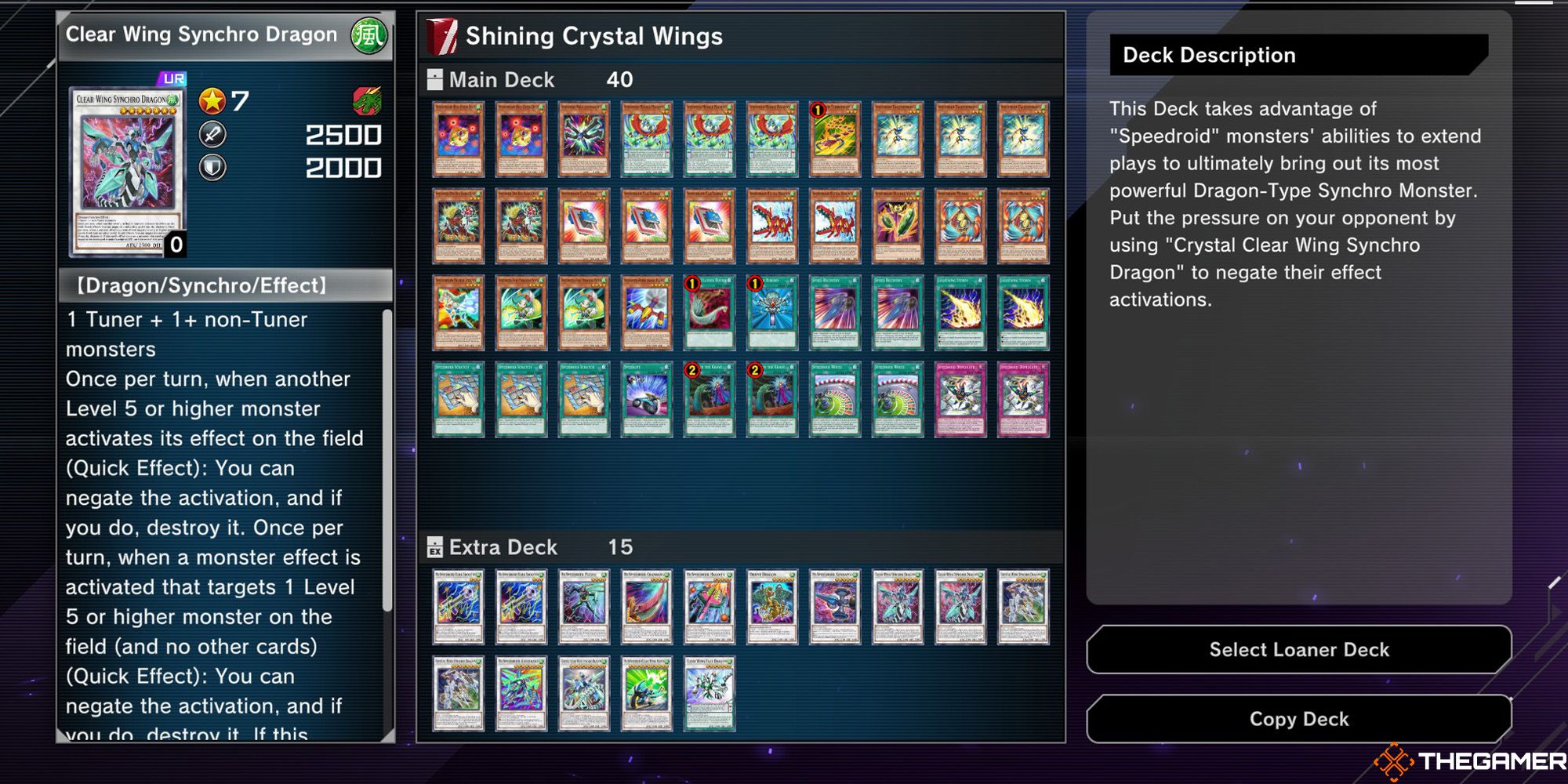
Task: Select the last card in Extra Deck's second row
Action: (709, 694)
